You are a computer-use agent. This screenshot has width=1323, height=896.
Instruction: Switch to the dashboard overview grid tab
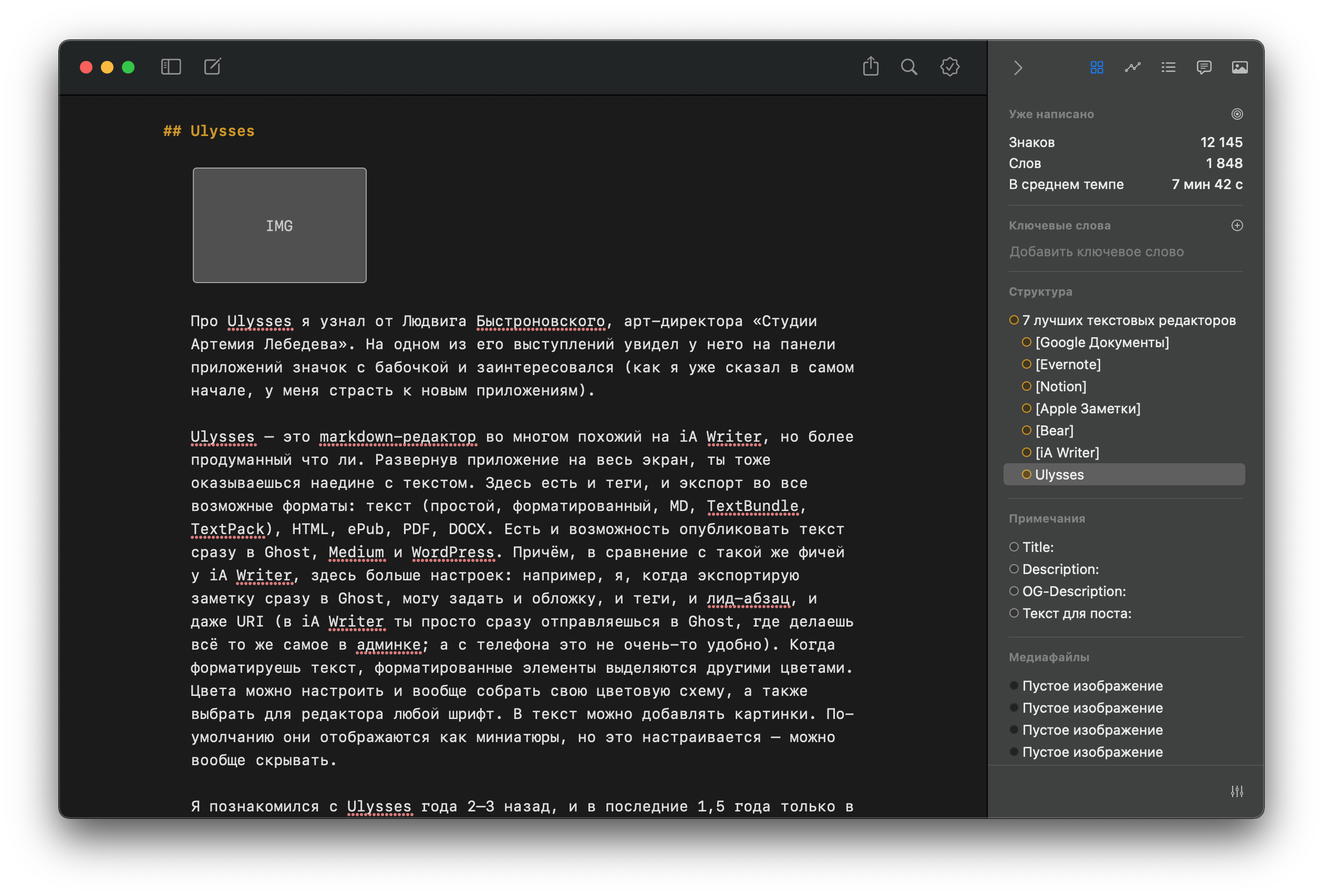tap(1097, 67)
